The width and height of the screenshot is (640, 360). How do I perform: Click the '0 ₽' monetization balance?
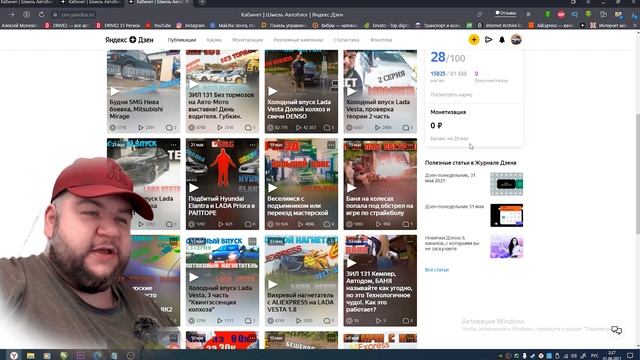pos(436,126)
